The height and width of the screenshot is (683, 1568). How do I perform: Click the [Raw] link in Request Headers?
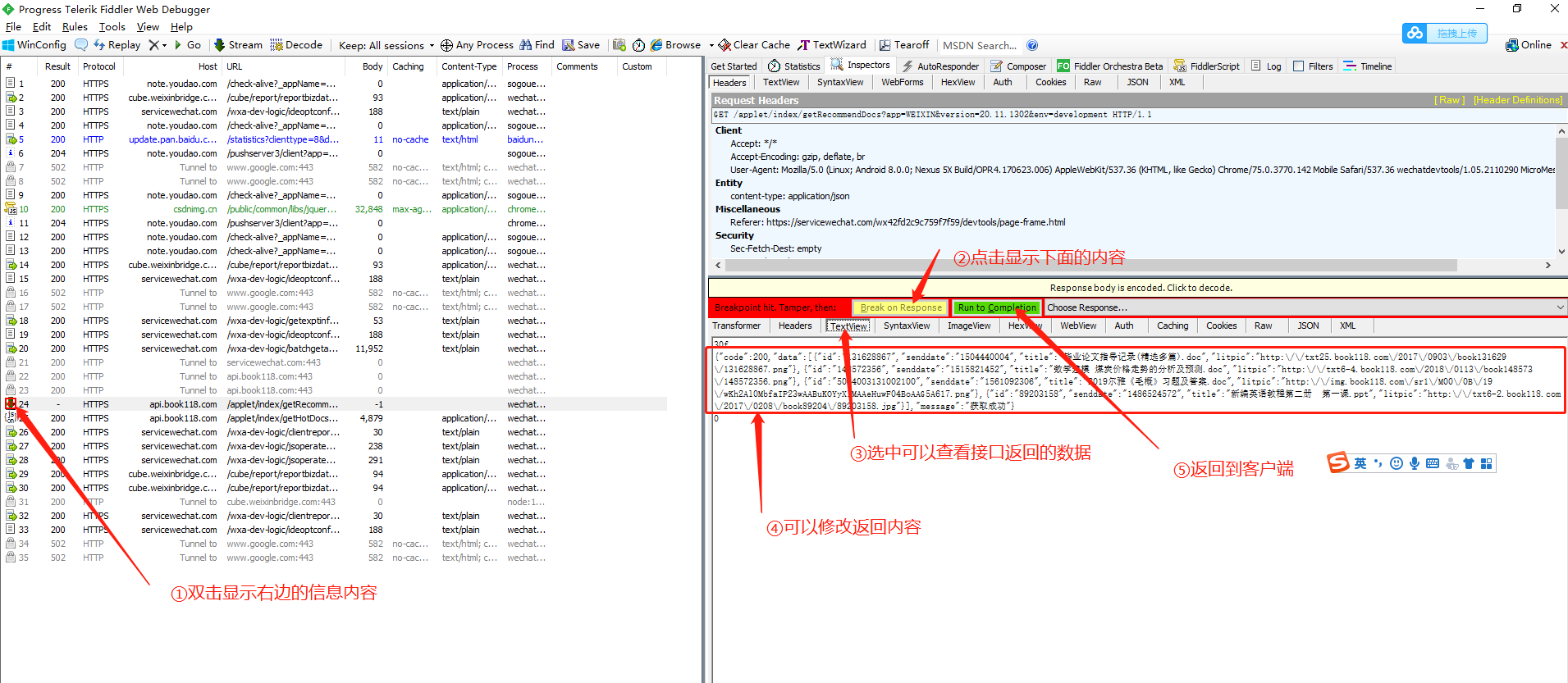pyautogui.click(x=1449, y=100)
